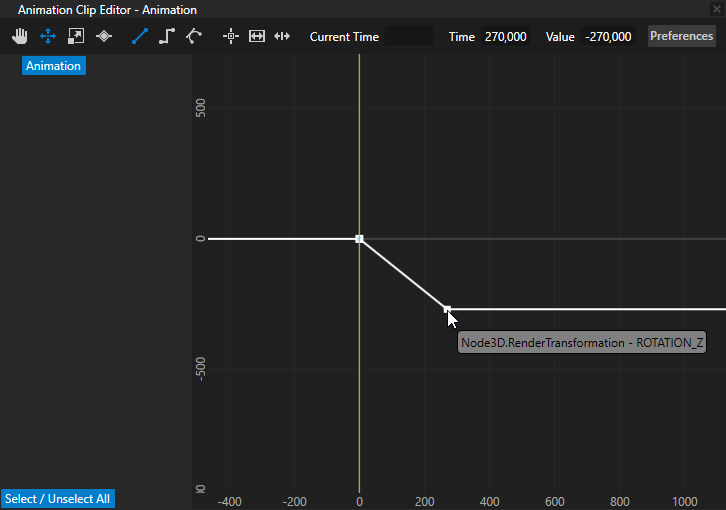Click Select / Unselect All button

click(x=58, y=499)
